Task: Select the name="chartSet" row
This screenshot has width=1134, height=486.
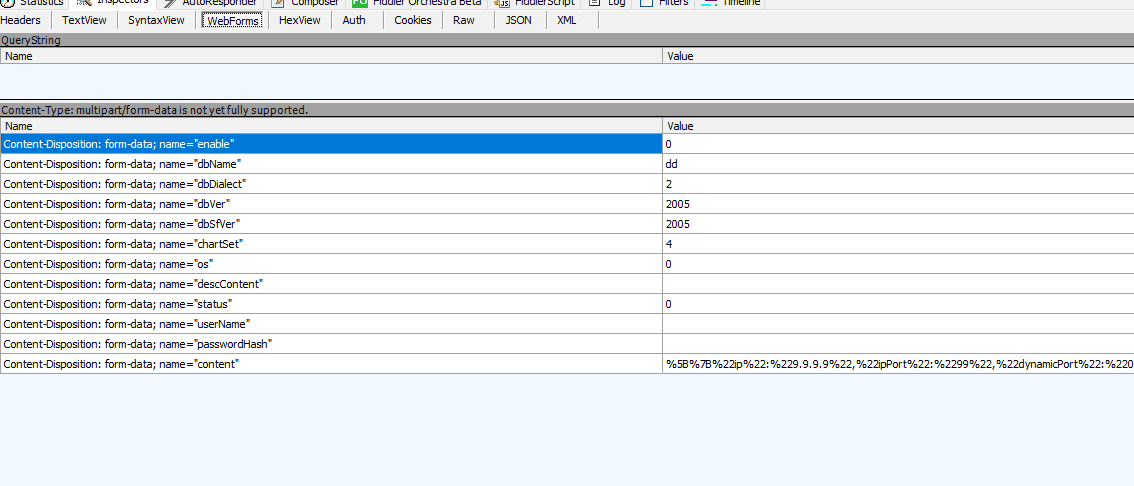Action: click(x=331, y=244)
